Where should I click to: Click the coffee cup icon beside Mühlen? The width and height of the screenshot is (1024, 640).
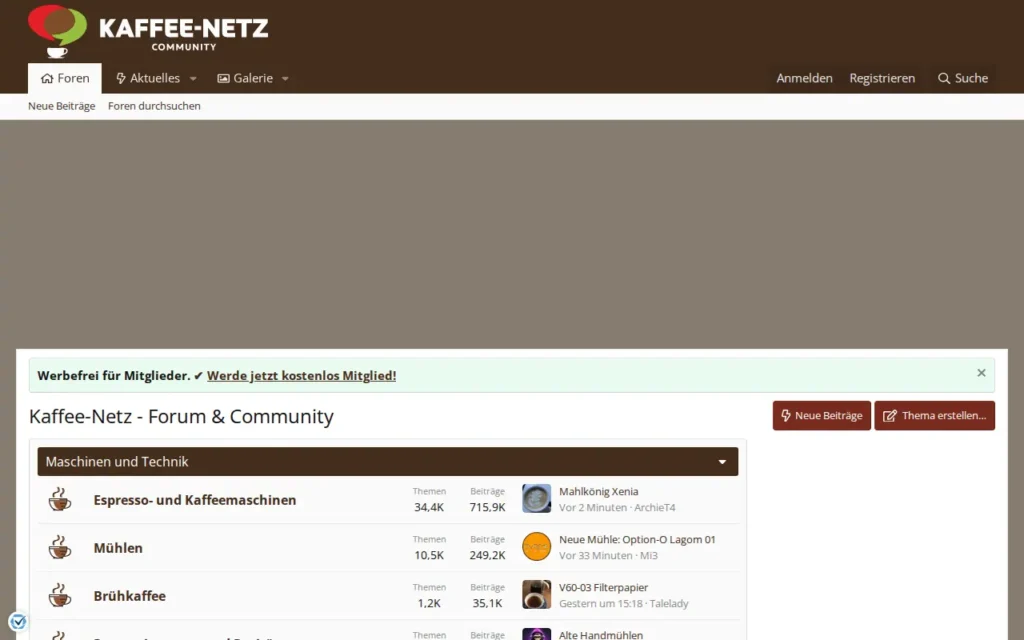59,547
